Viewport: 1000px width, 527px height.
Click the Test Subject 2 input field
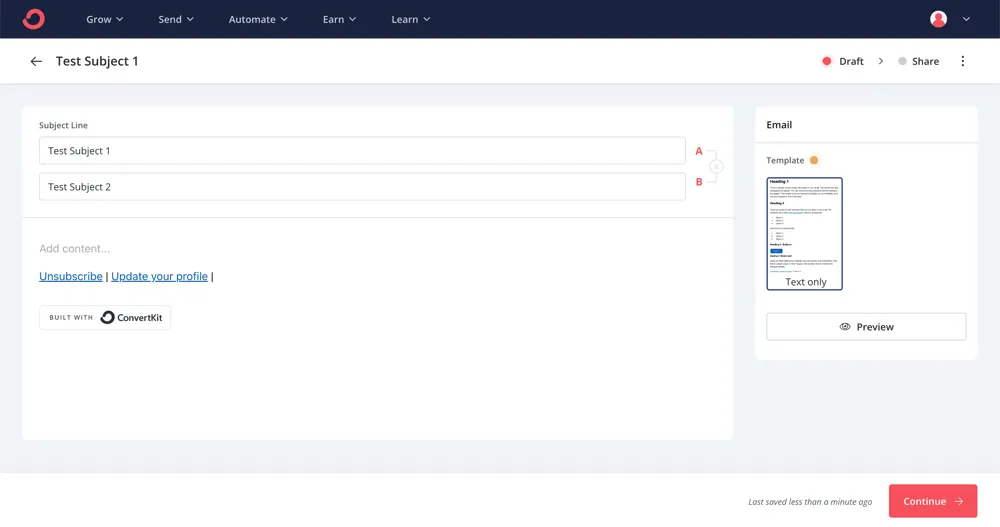tap(362, 187)
